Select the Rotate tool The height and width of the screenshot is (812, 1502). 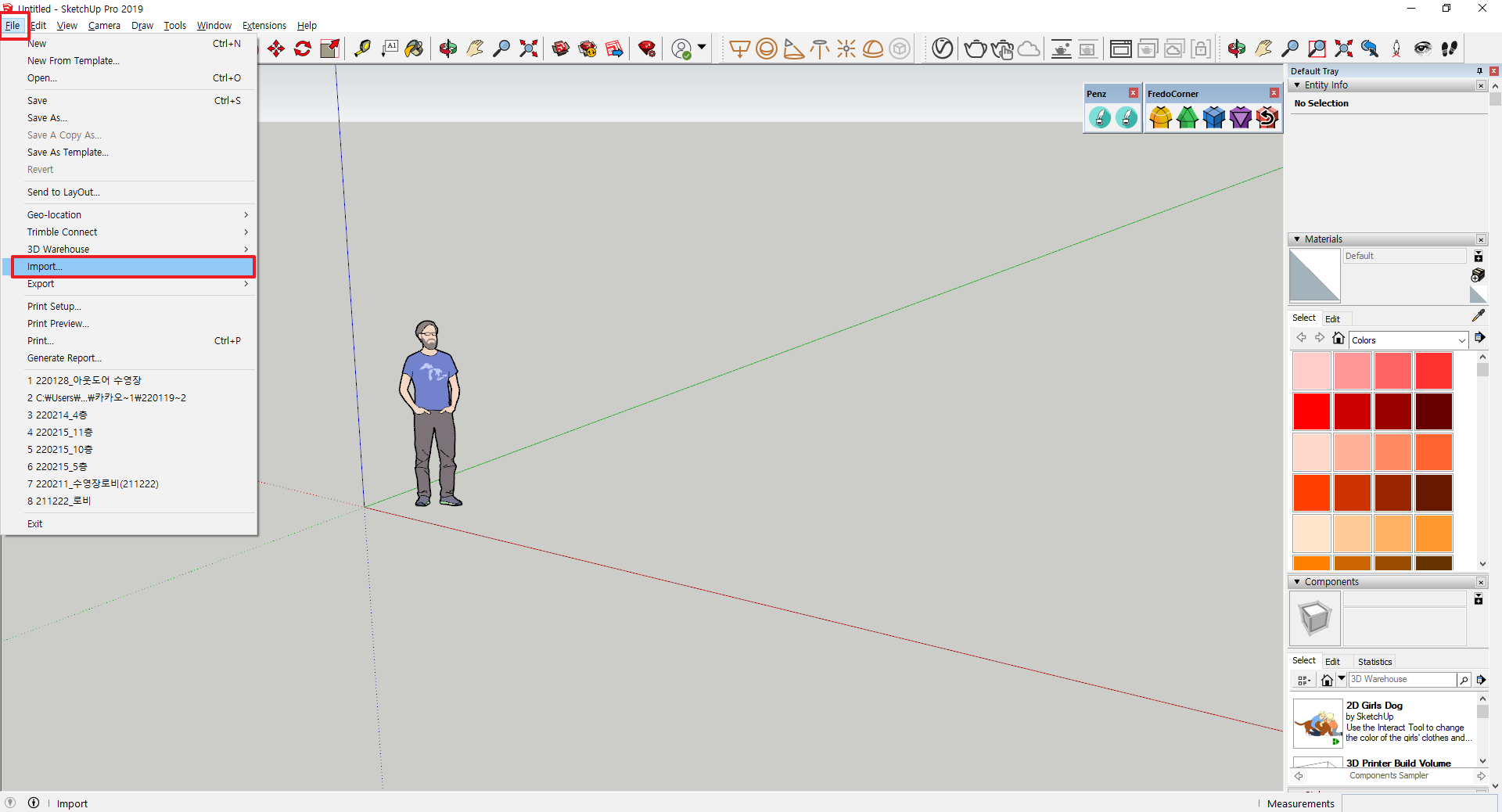[303, 49]
